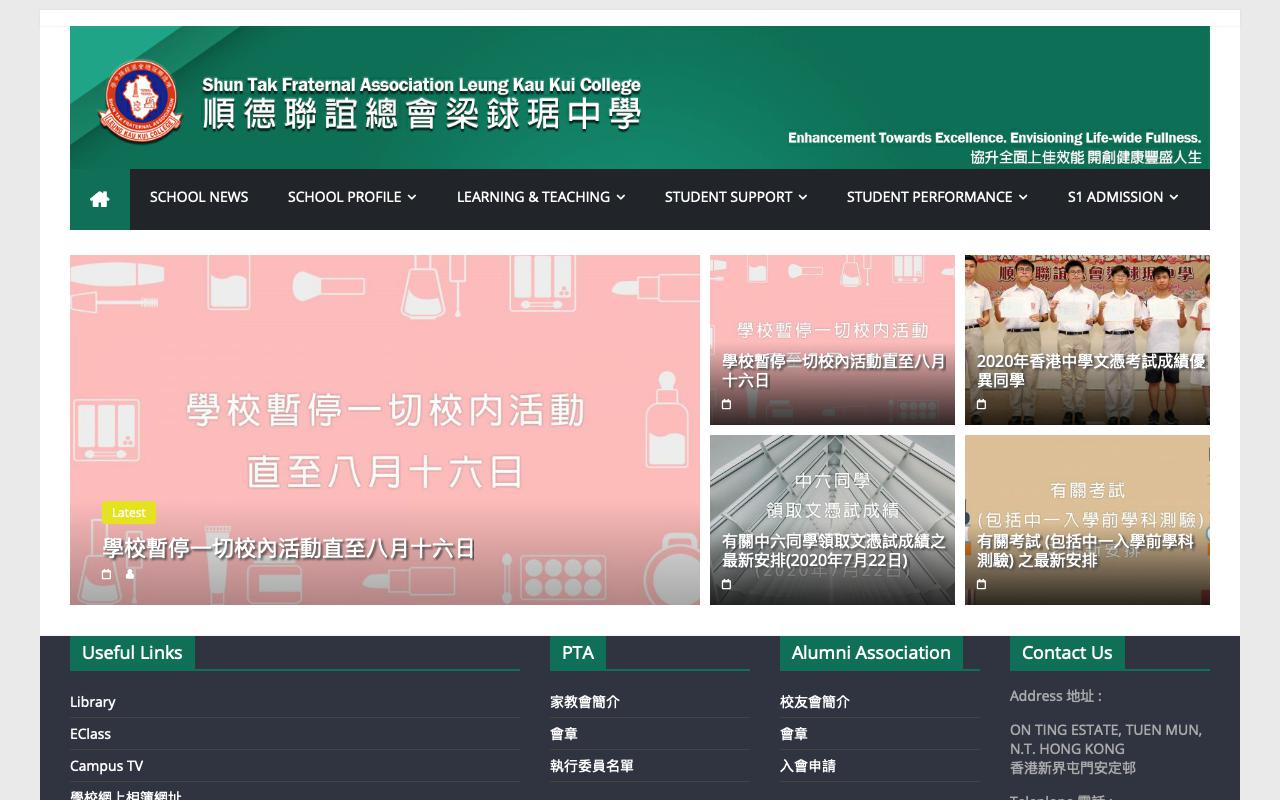1280x800 pixels.
Task: Open the School News menu item
Action: click(x=199, y=197)
